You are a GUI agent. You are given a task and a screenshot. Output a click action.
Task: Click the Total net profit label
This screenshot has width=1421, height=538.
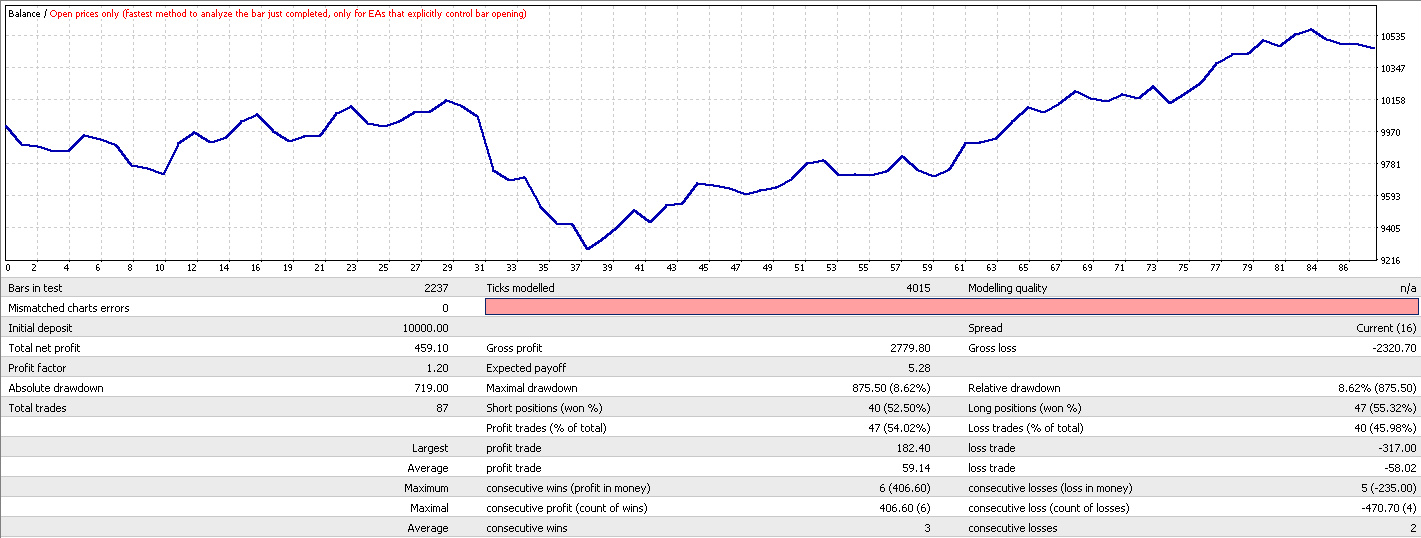coord(44,348)
